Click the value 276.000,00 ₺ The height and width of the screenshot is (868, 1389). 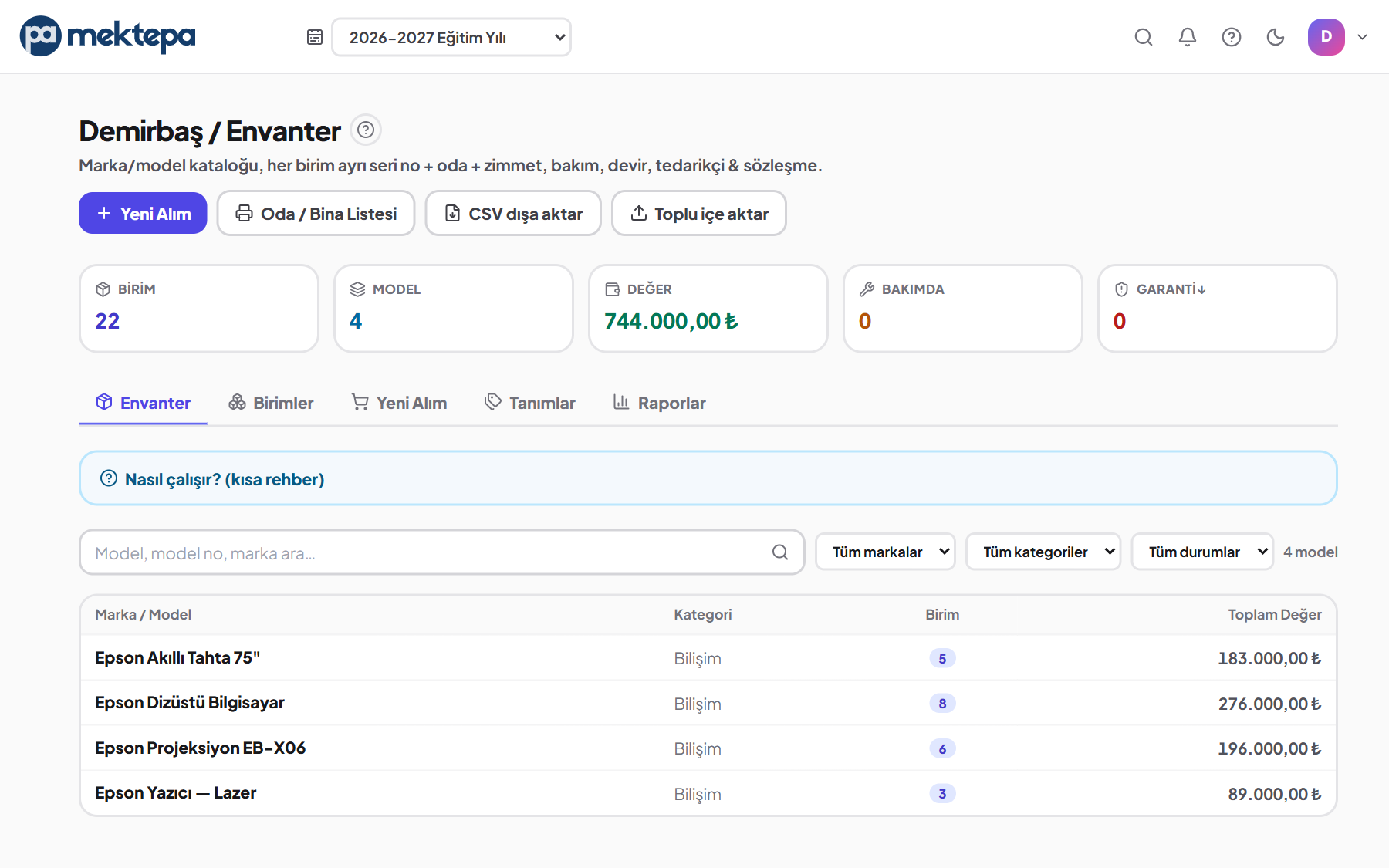point(1269,704)
